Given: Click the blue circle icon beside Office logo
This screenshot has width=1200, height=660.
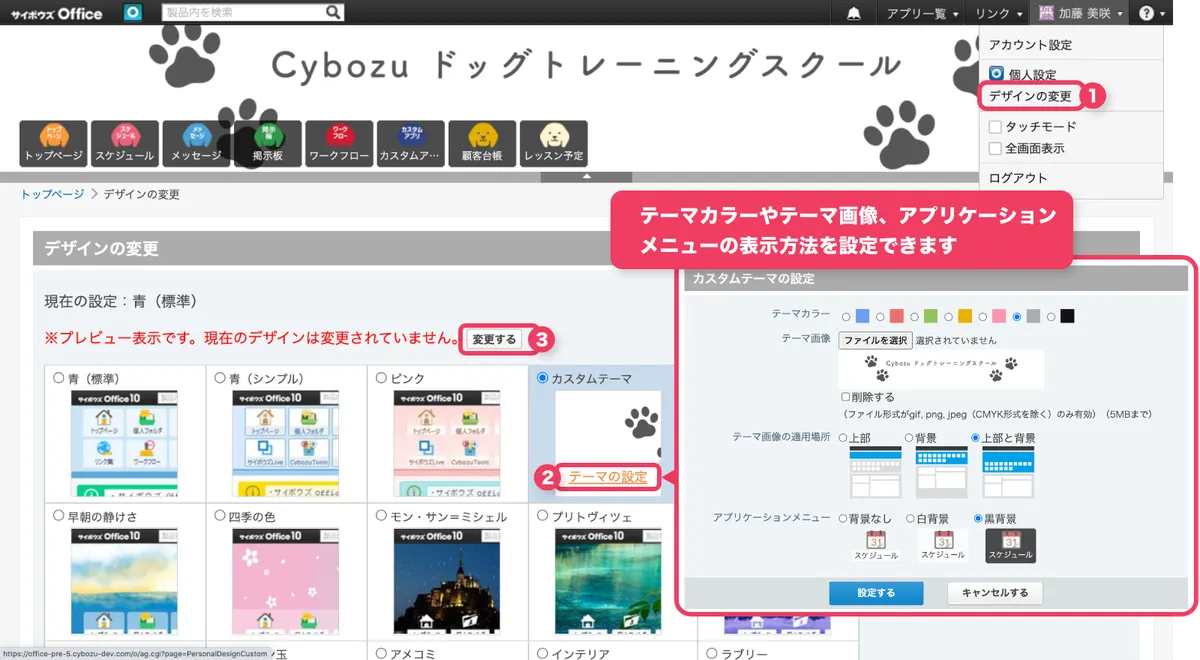Looking at the screenshot, I should click(x=133, y=13).
